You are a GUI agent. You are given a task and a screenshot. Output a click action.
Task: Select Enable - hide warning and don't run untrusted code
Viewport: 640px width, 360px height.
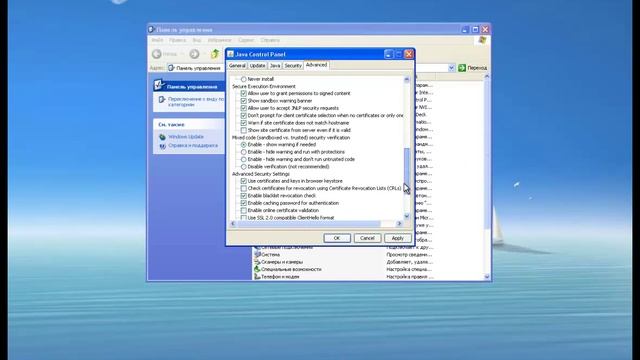click(243, 159)
